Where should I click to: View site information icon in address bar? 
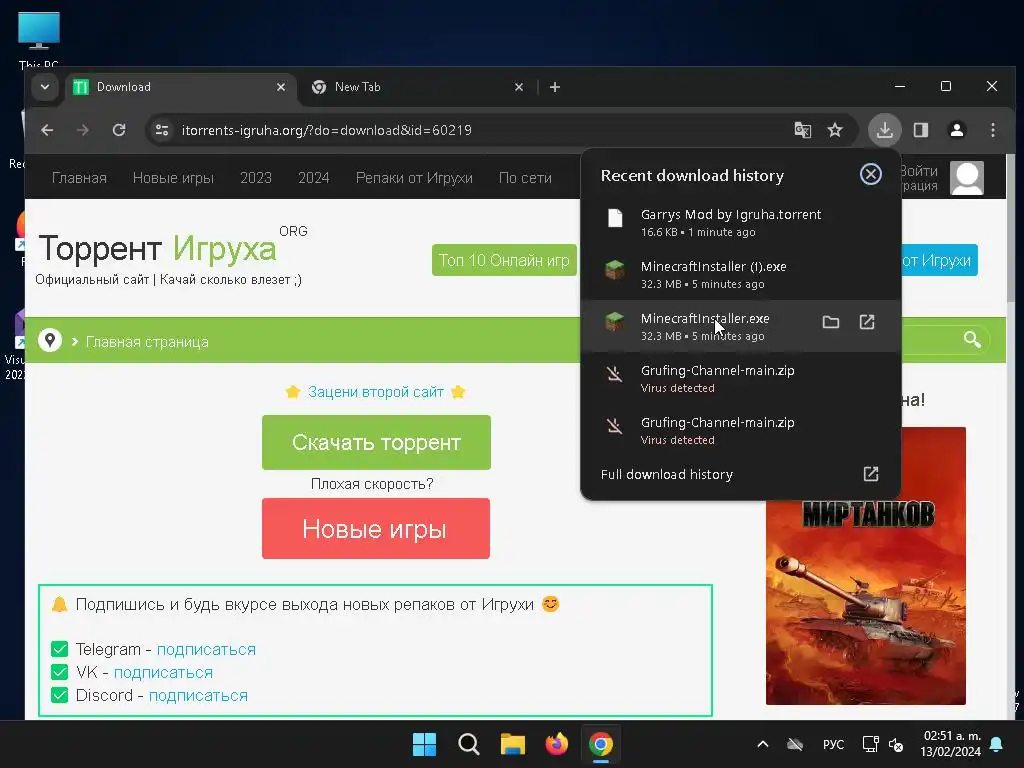pos(161,130)
